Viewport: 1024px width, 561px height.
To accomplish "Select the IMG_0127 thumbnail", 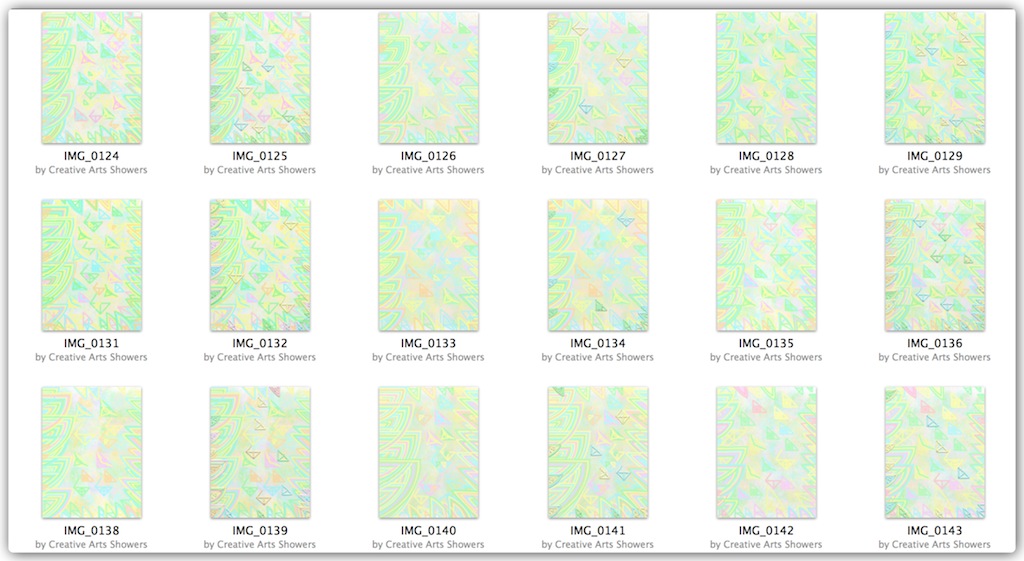I will pos(598,78).
